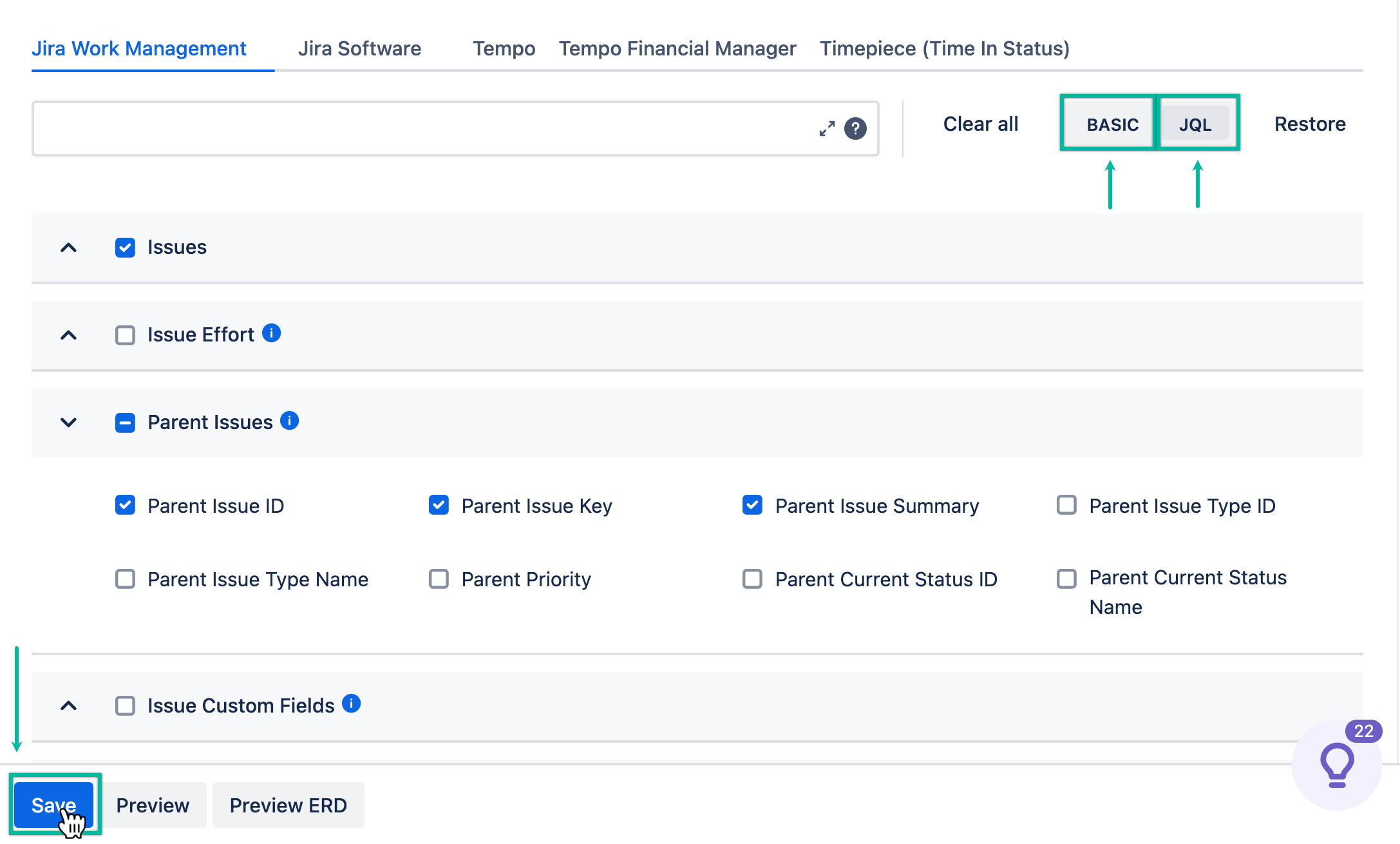The image size is (1400, 844).
Task: Click the Preview ERD button
Action: coord(288,804)
